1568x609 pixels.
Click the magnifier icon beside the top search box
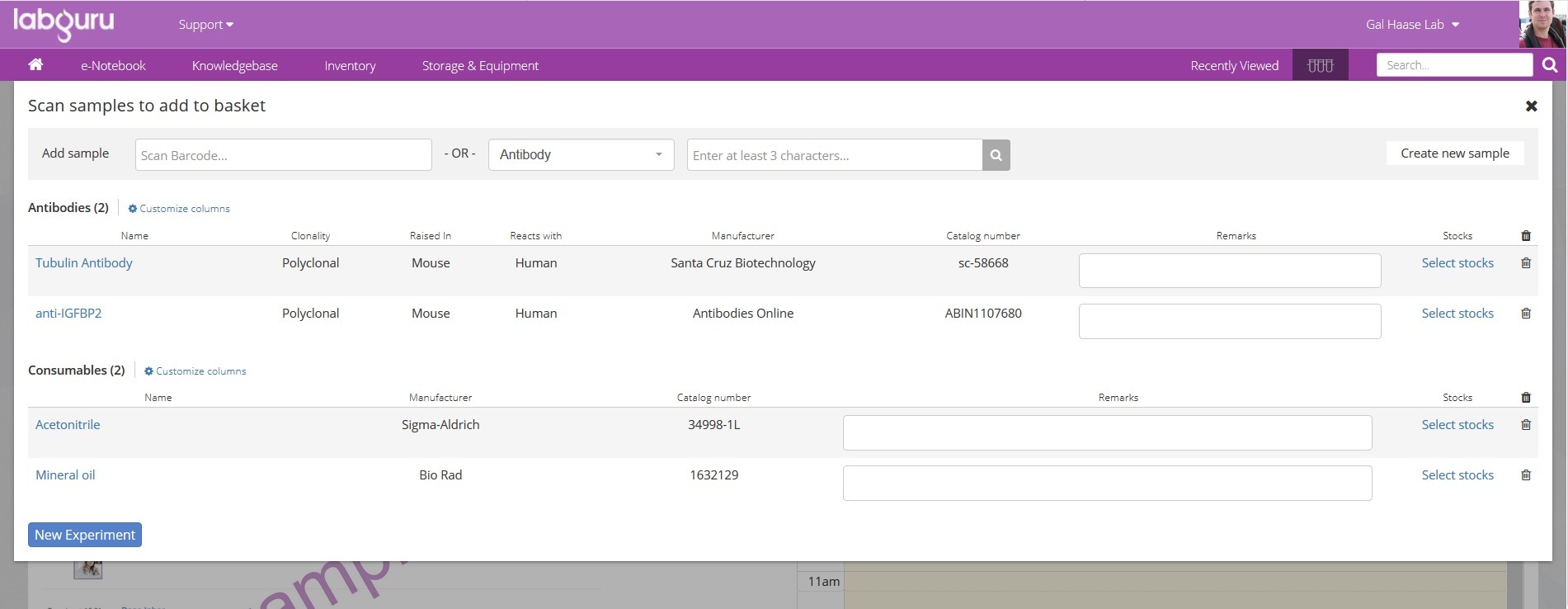(x=1550, y=65)
